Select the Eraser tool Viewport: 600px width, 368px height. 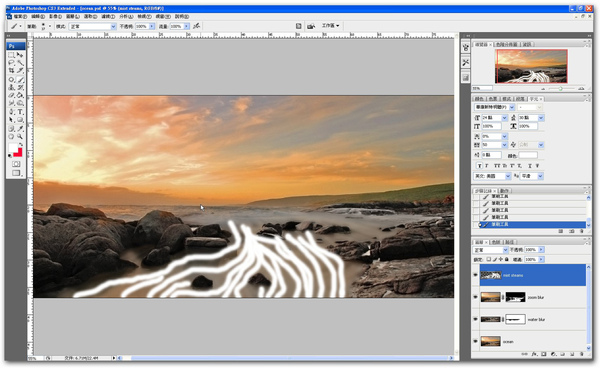click(x=11, y=95)
